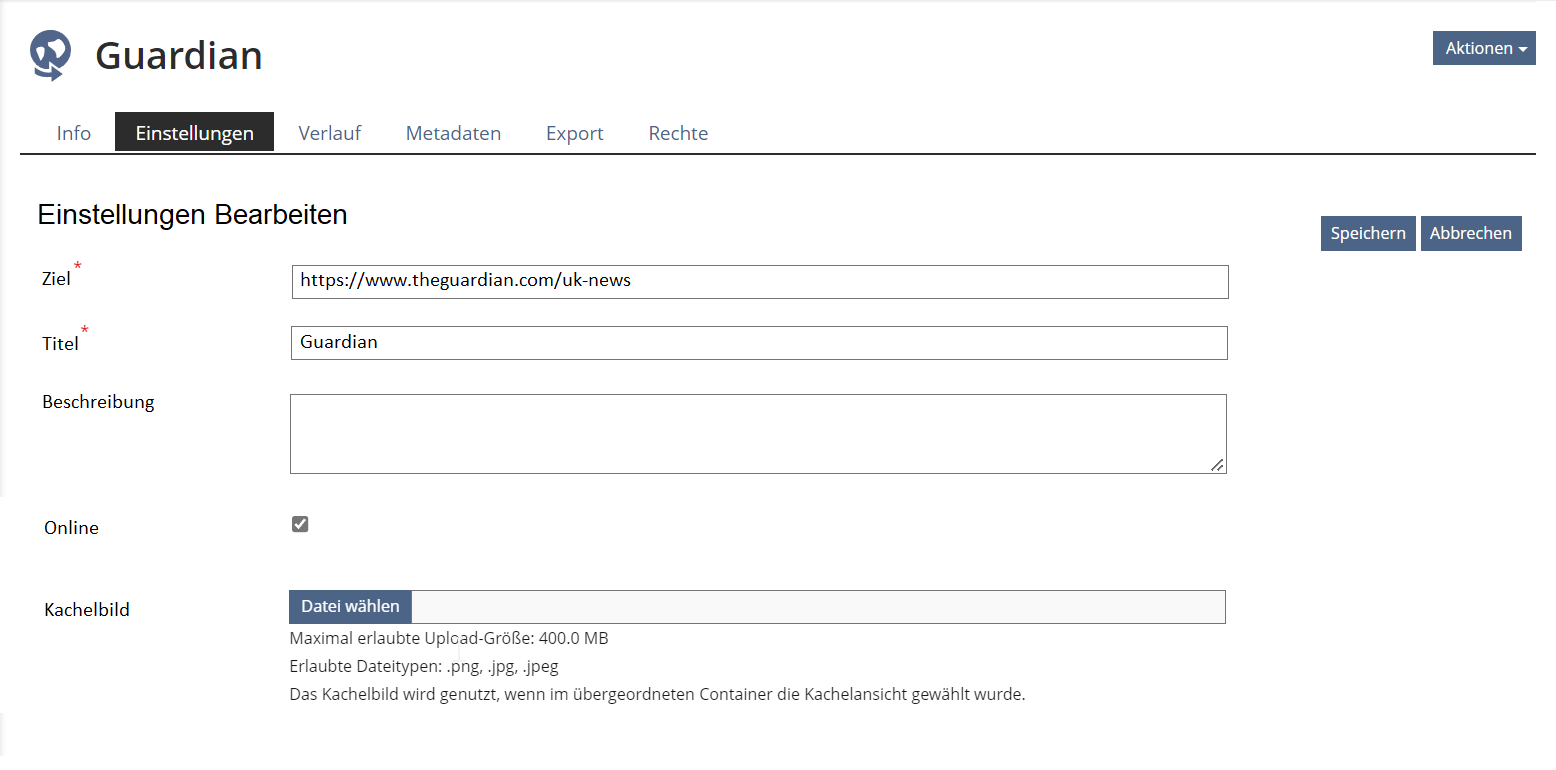Click the Speichern button
Screen dimensions: 1556x770
[1368, 233]
